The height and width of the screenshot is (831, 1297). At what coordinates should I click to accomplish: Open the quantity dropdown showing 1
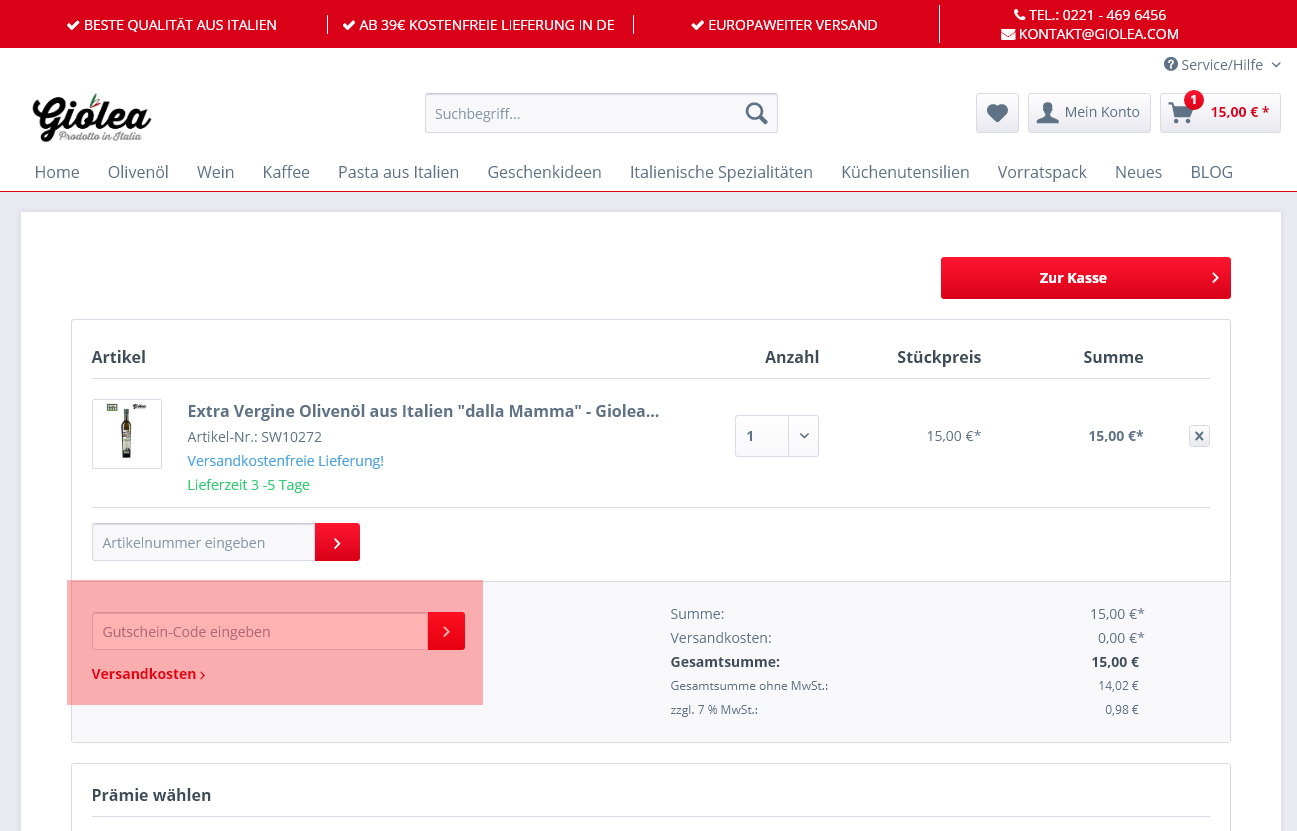coord(777,436)
